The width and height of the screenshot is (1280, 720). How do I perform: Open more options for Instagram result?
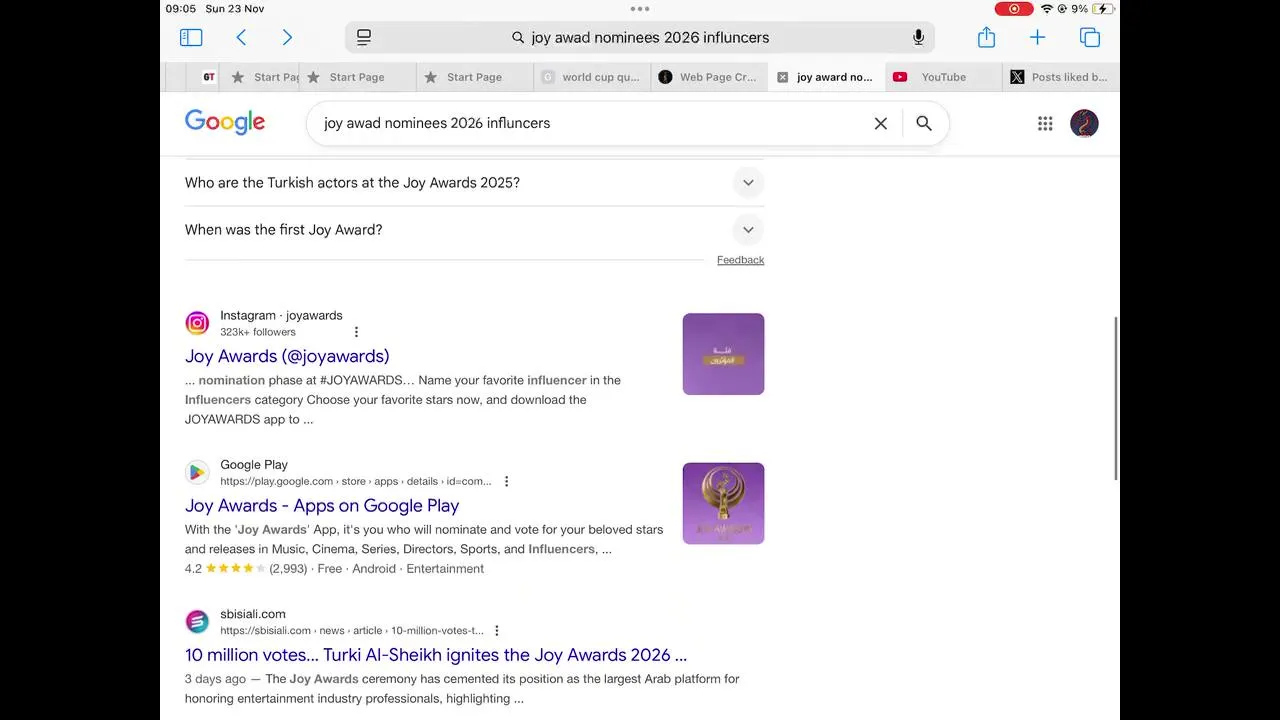coord(356,332)
